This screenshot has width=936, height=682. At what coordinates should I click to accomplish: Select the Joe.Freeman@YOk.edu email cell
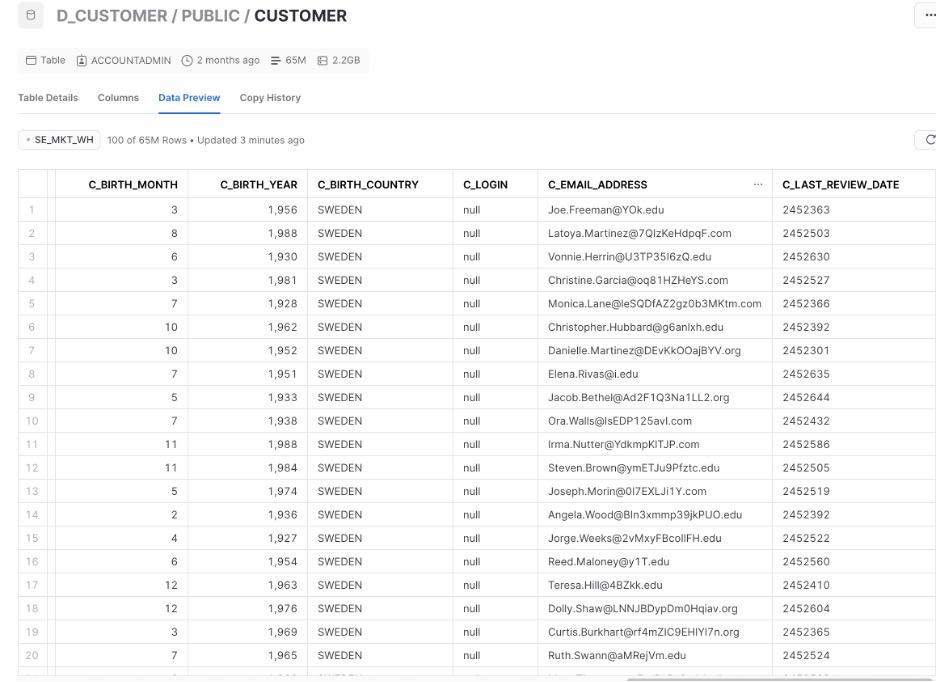tap(606, 210)
